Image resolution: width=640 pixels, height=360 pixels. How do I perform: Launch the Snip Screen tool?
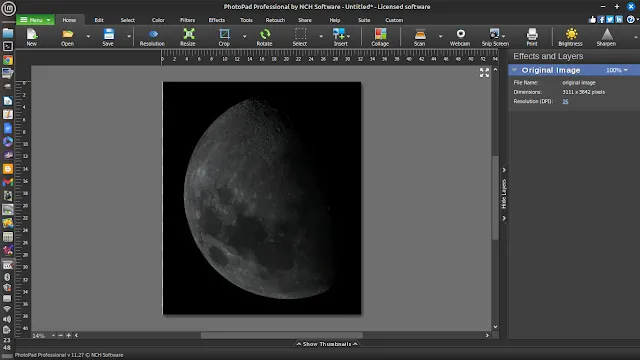495,37
